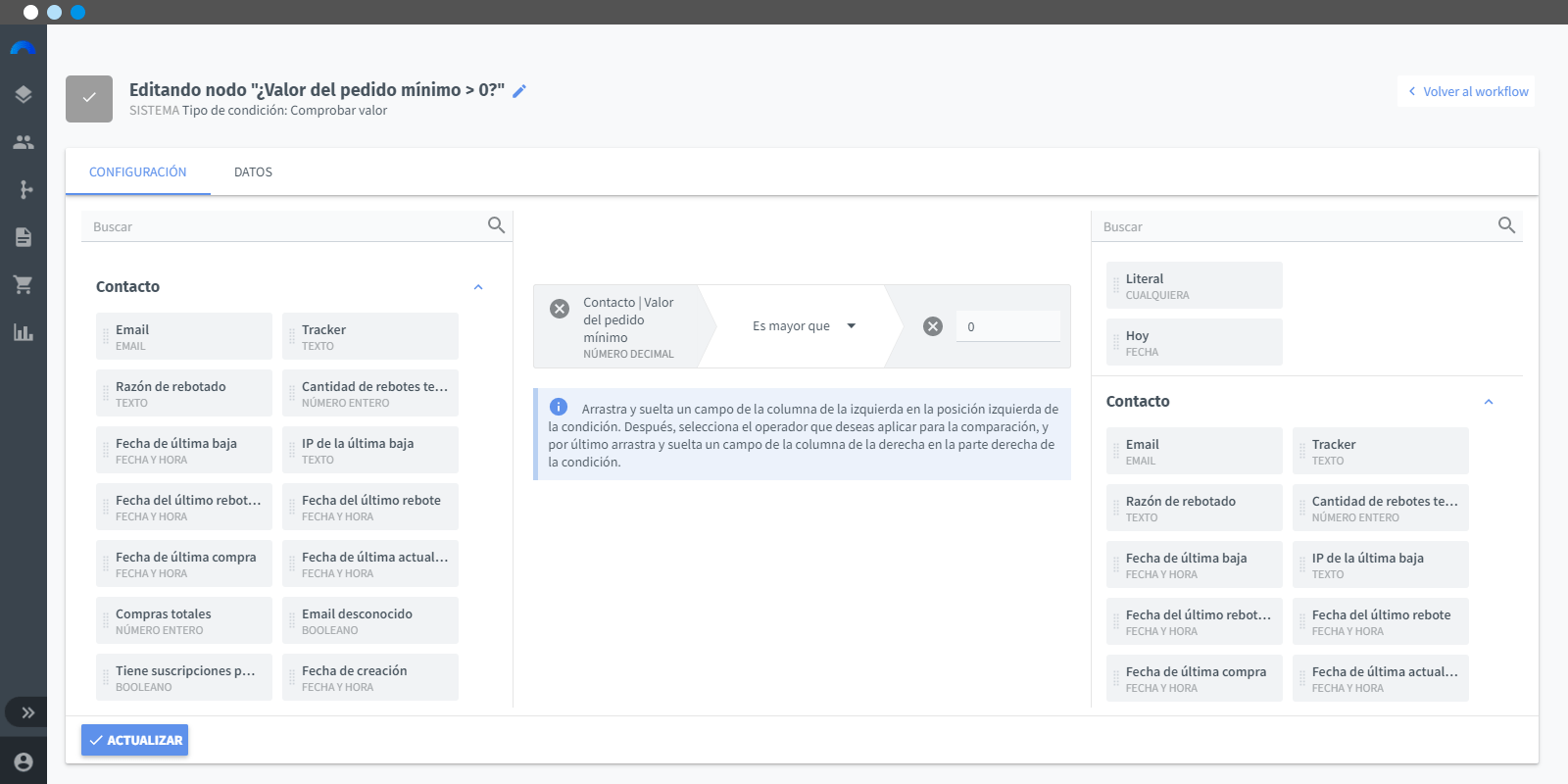Image resolution: width=1568 pixels, height=784 pixels.
Task: Select left Fecha de última baja field
Action: pos(184,450)
